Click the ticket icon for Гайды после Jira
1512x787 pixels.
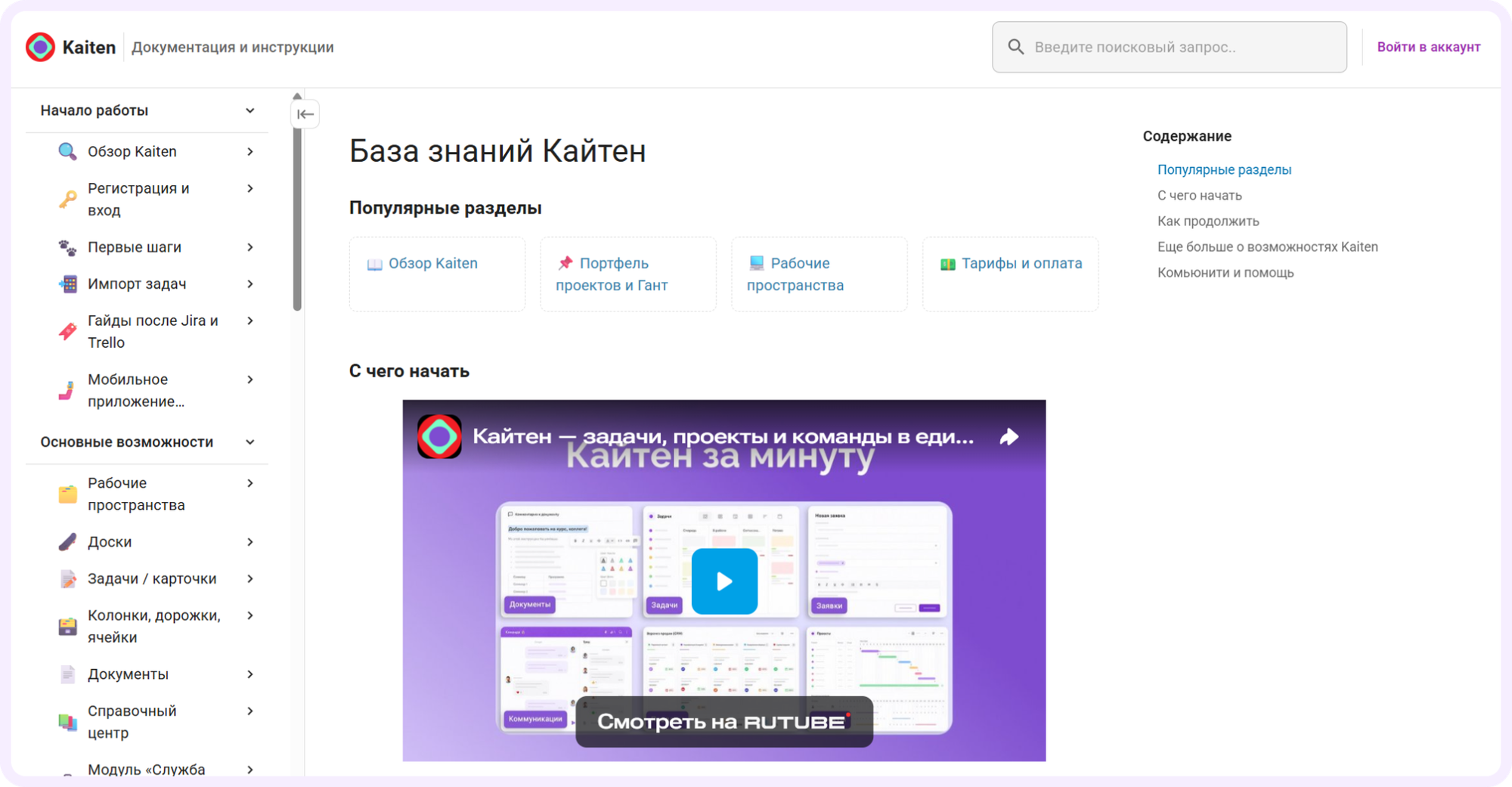coord(67,331)
